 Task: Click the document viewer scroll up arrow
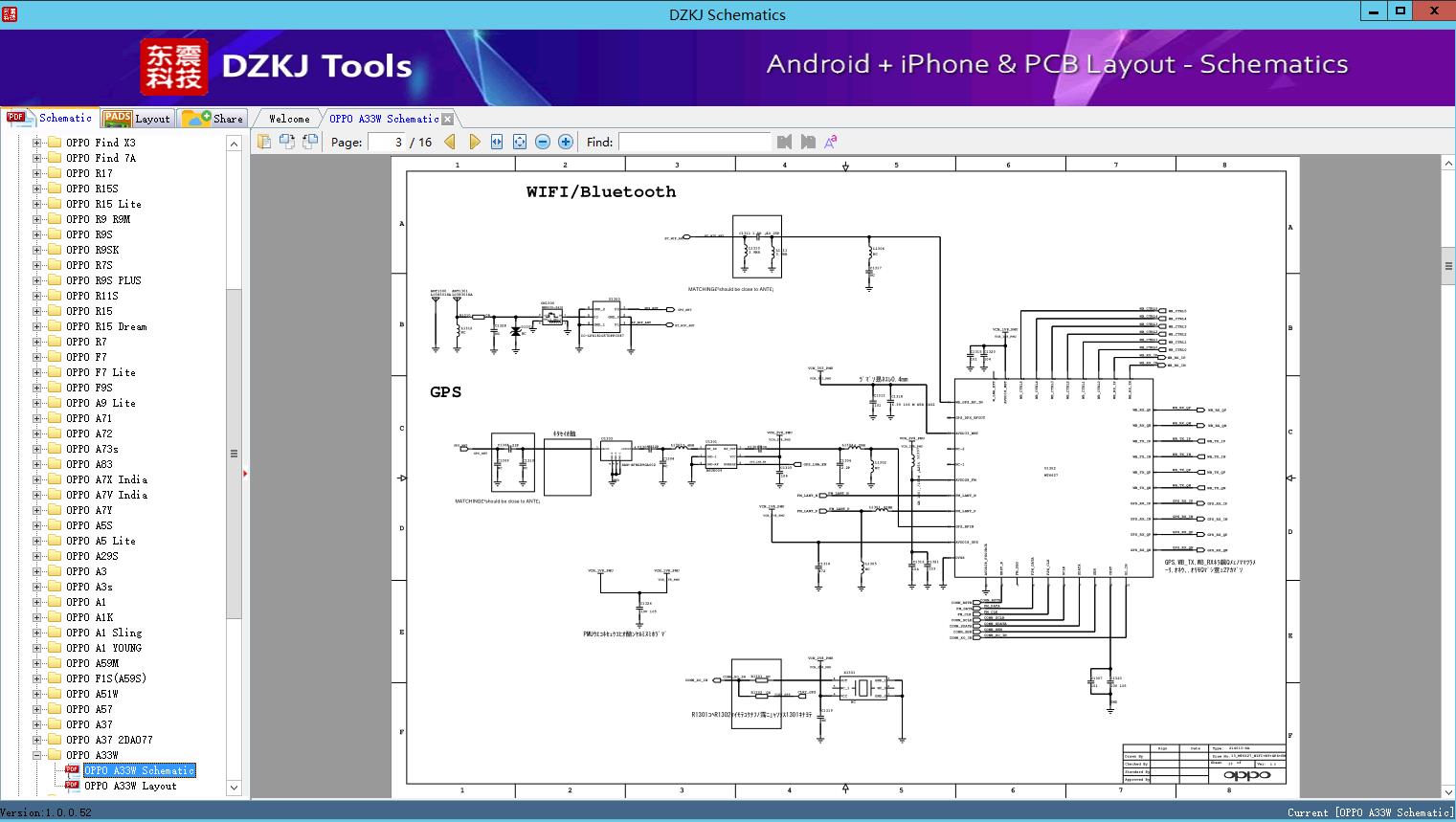[x=1448, y=164]
